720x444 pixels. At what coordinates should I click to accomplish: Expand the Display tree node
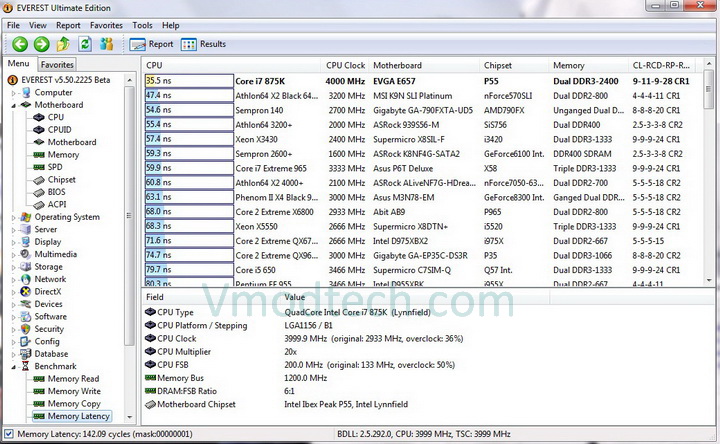tap(13, 242)
